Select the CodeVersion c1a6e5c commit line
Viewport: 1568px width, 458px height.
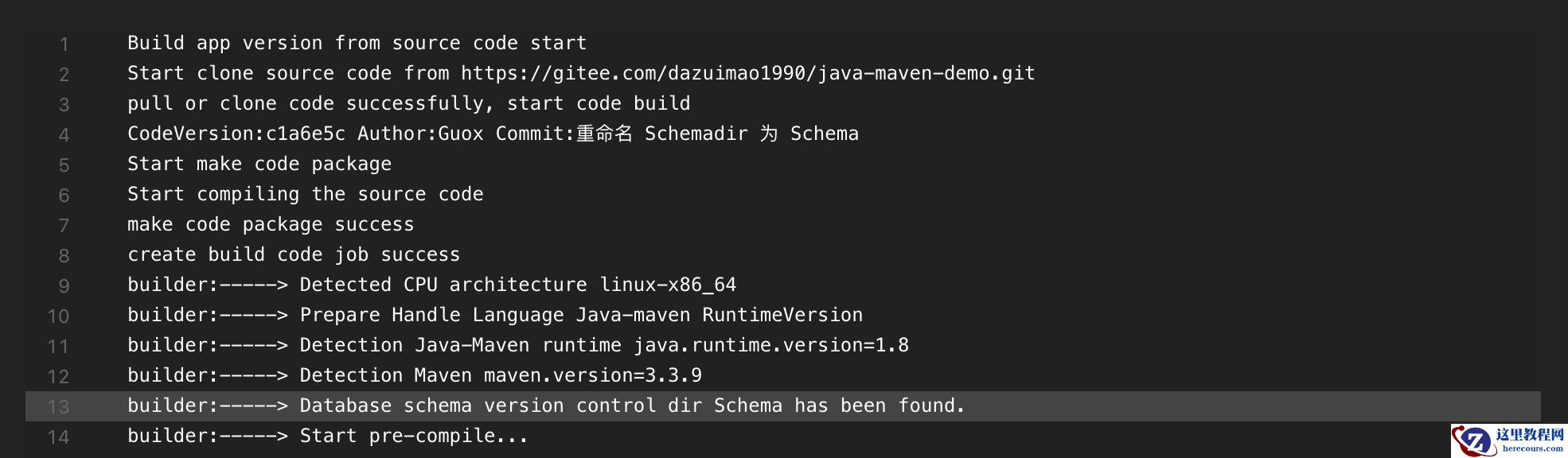tap(493, 134)
